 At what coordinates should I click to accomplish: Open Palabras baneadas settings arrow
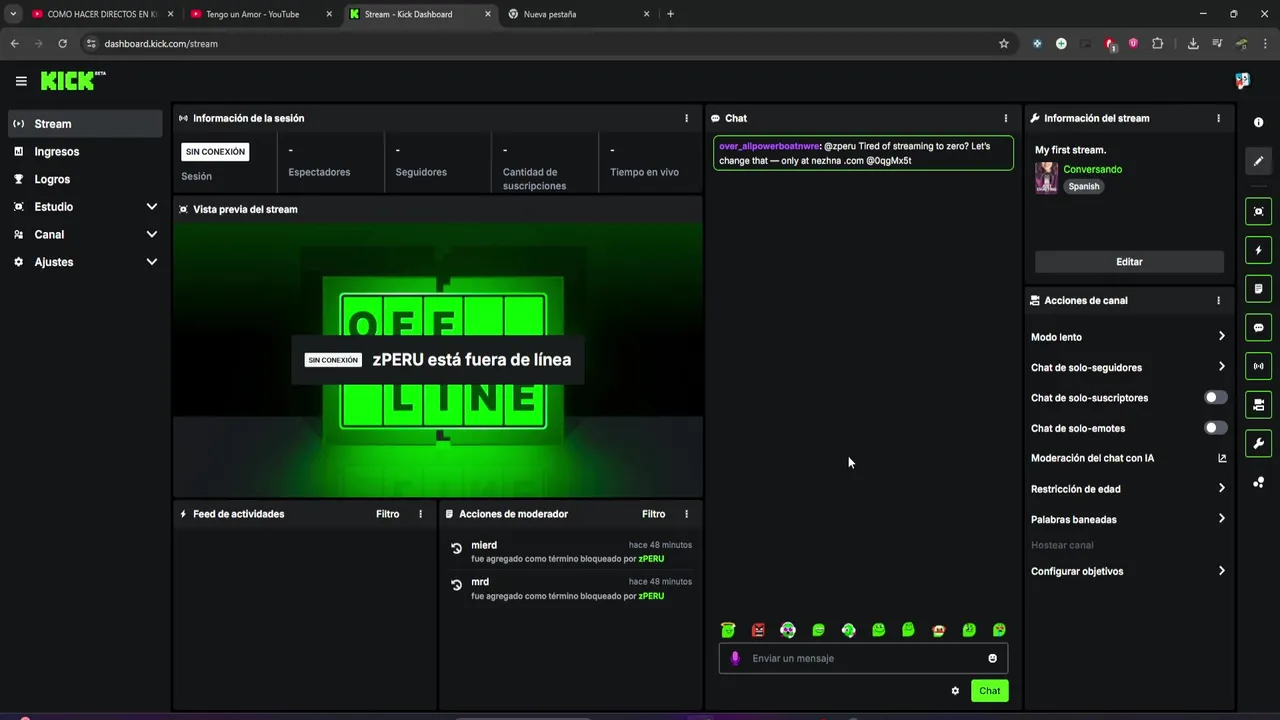pos(1221,519)
